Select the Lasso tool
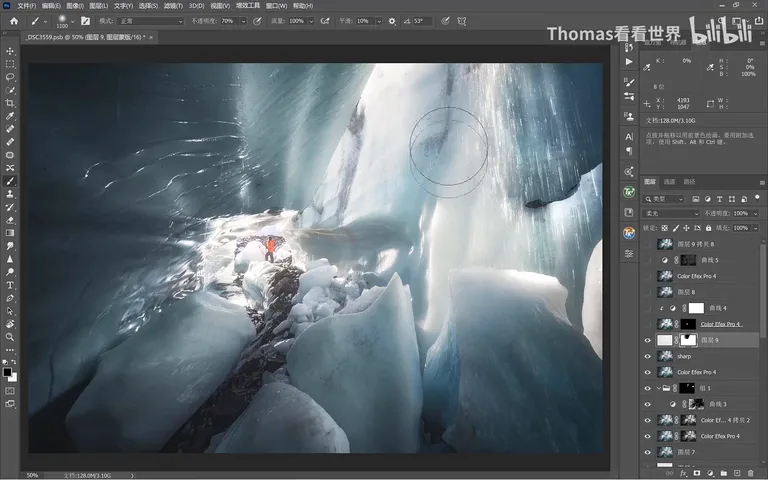The height and width of the screenshot is (480, 768). coord(10,77)
